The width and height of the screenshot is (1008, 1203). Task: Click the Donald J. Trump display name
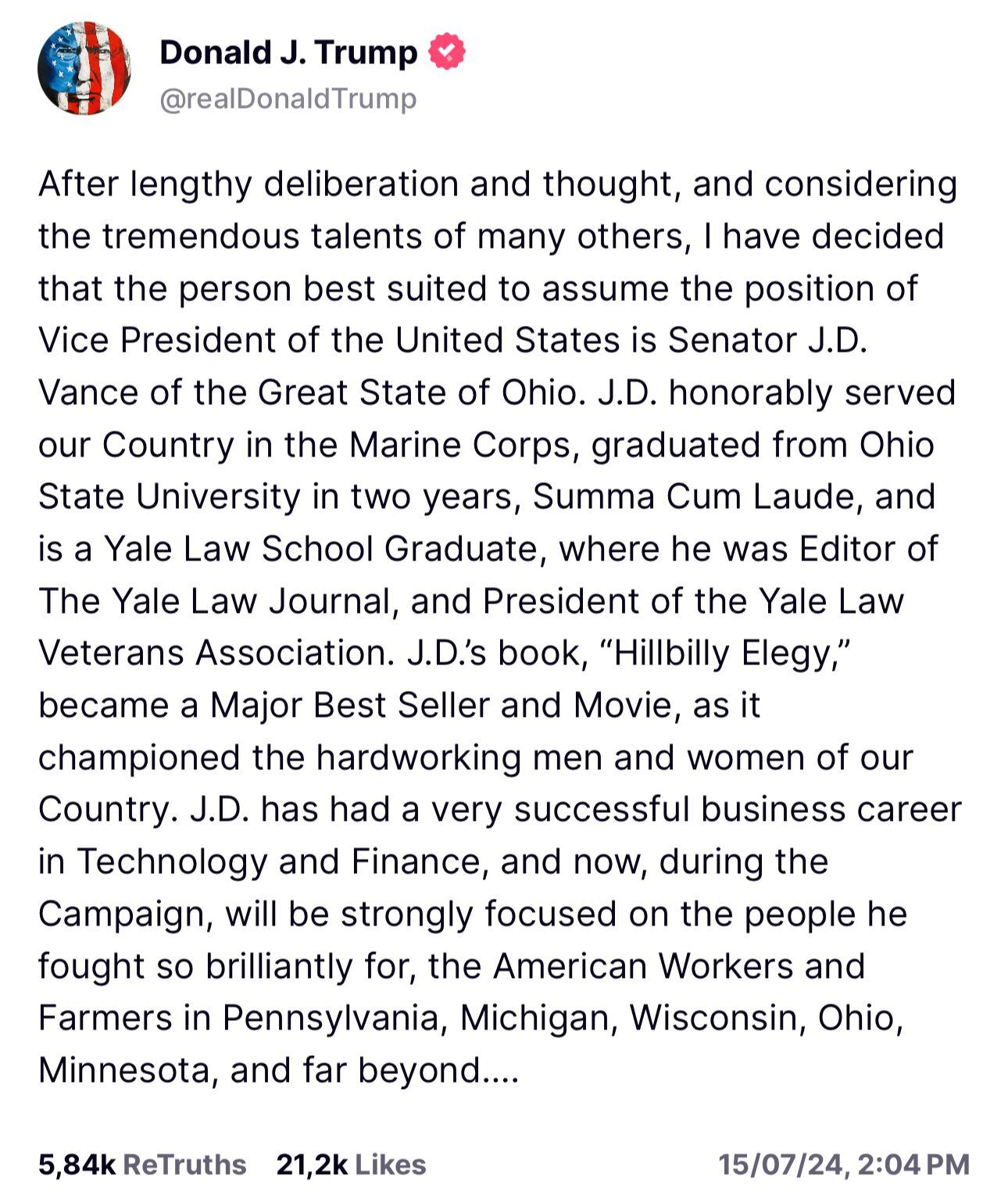click(x=288, y=52)
